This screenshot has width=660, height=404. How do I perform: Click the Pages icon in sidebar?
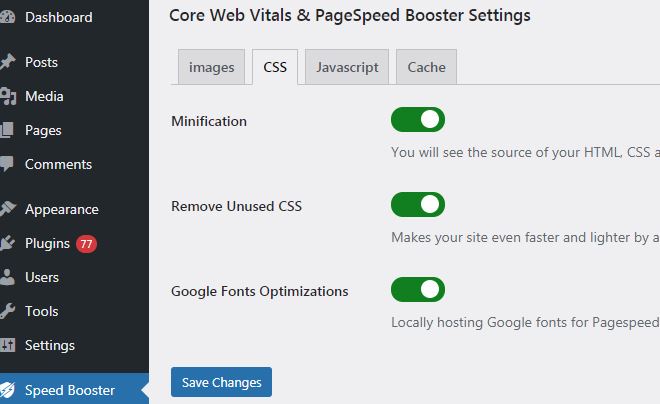[x=7, y=130]
